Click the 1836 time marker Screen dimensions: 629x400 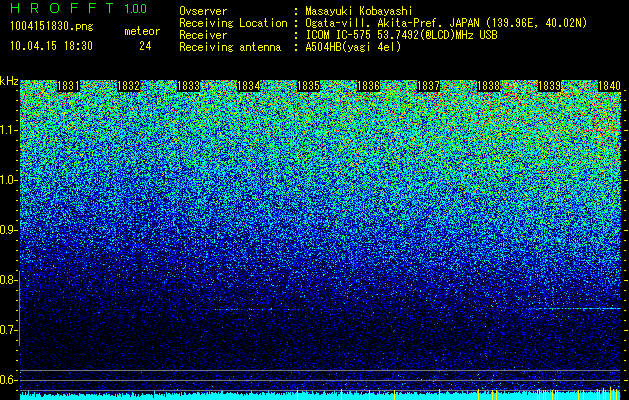pos(368,86)
